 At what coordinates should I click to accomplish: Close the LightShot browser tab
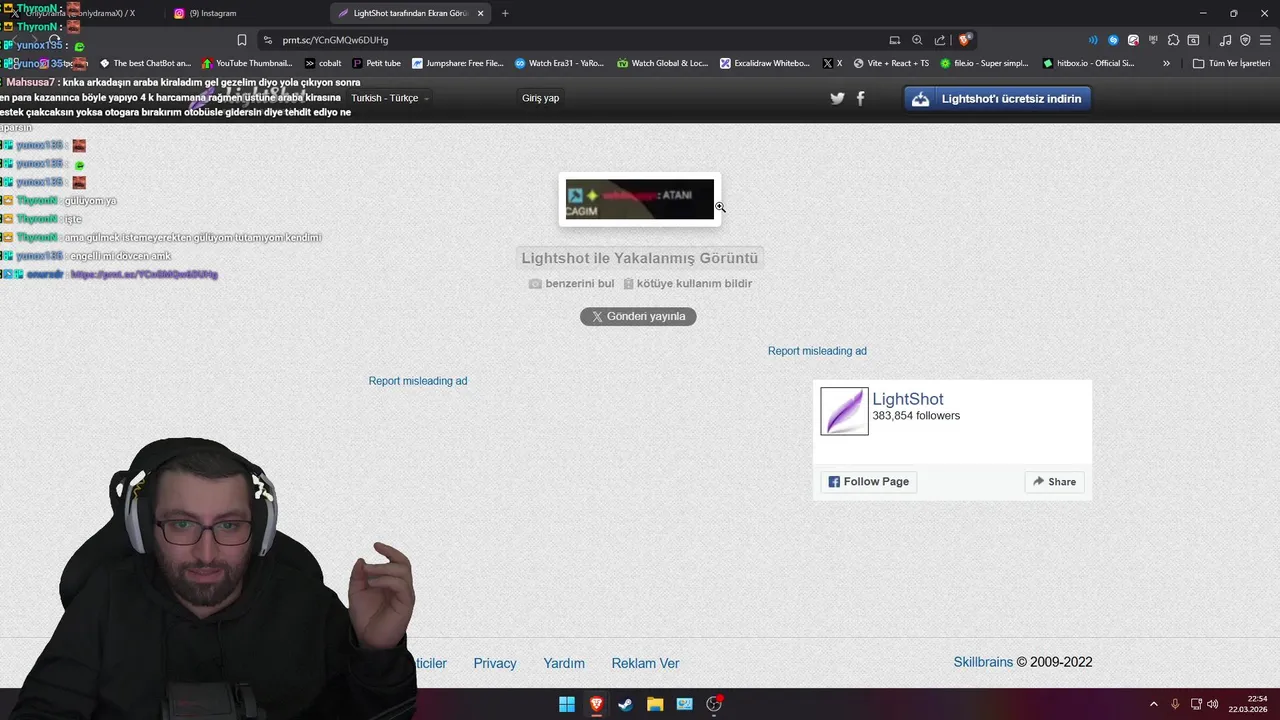point(481,13)
